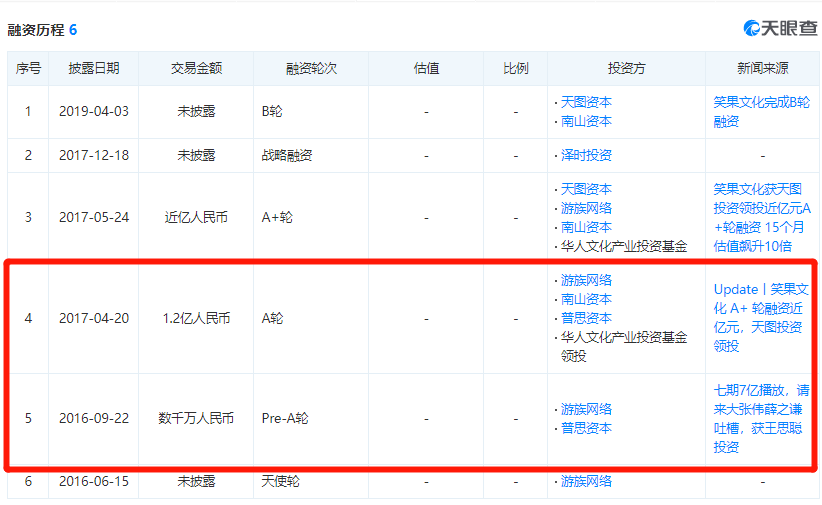
Task: Open the 笑果文化获天图投资领投 news article
Action: click(761, 217)
